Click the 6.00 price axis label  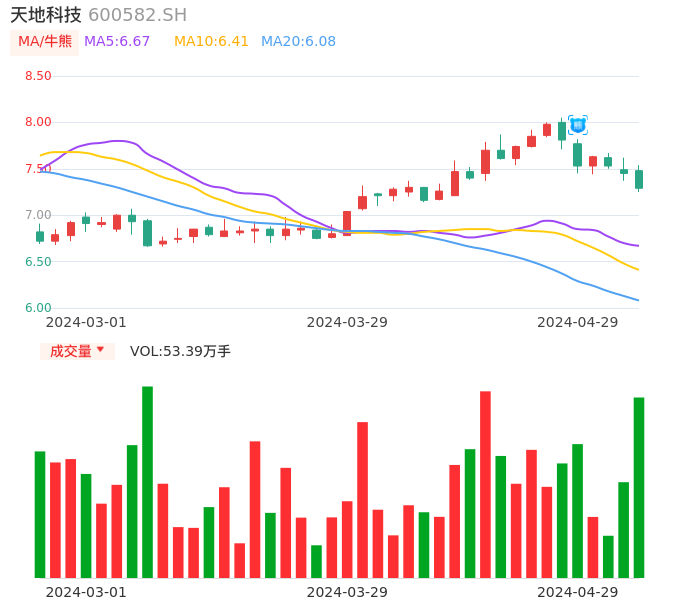pyautogui.click(x=38, y=308)
